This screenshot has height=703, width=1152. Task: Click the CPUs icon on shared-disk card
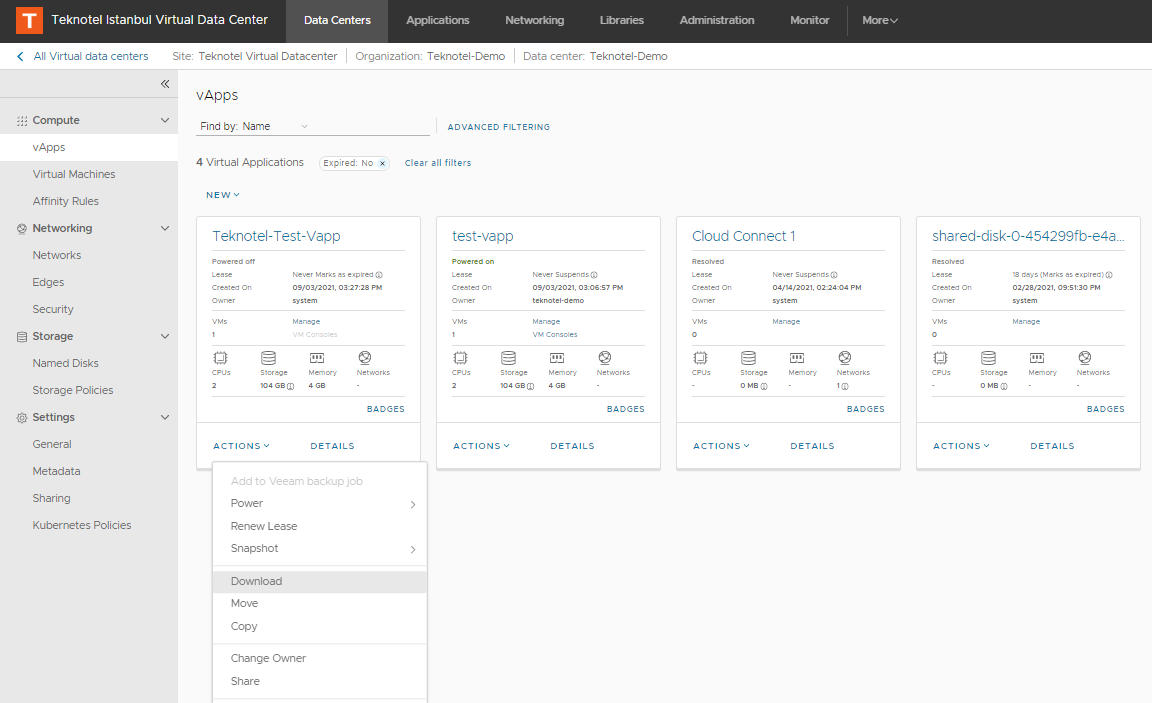940,358
